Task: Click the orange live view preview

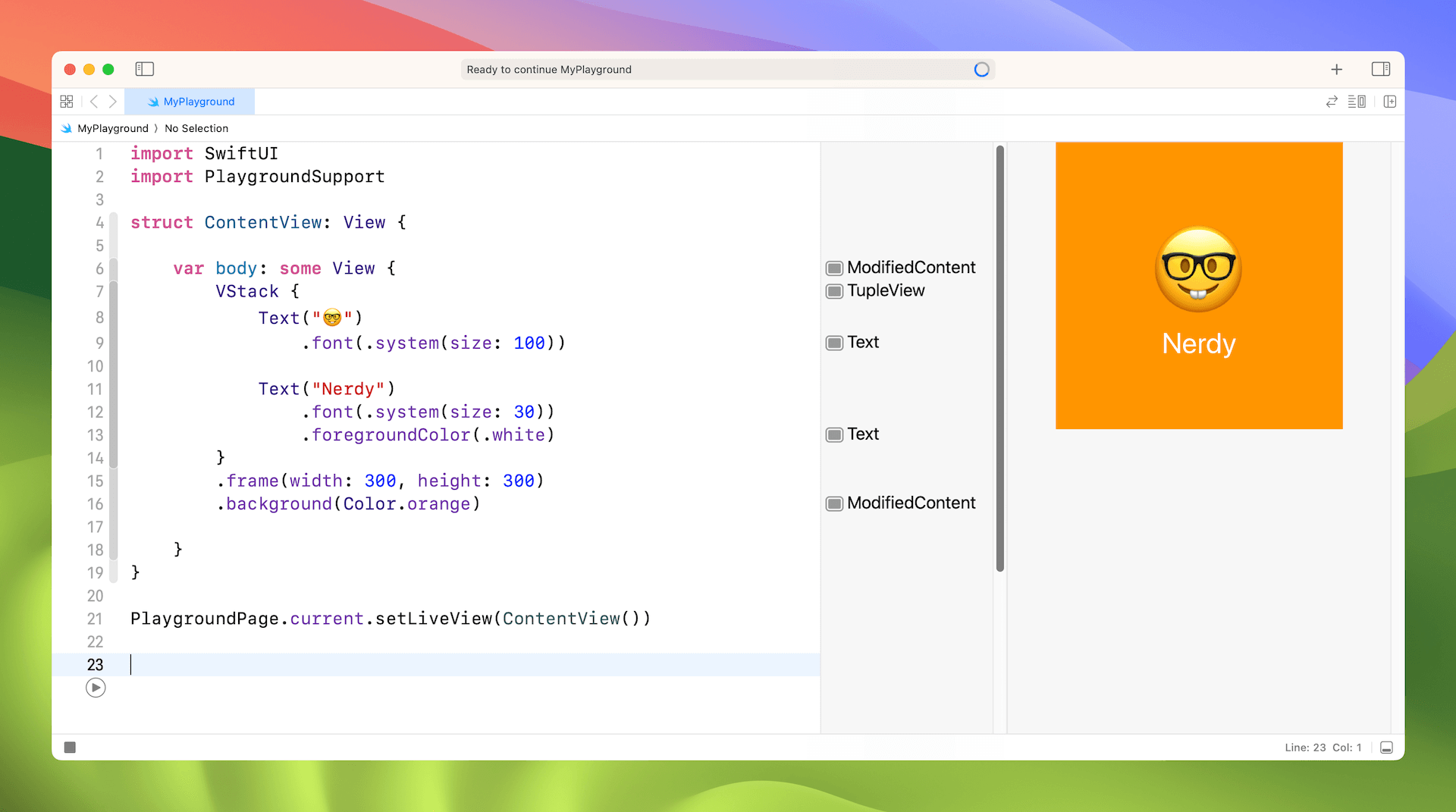Action: coord(1198,284)
